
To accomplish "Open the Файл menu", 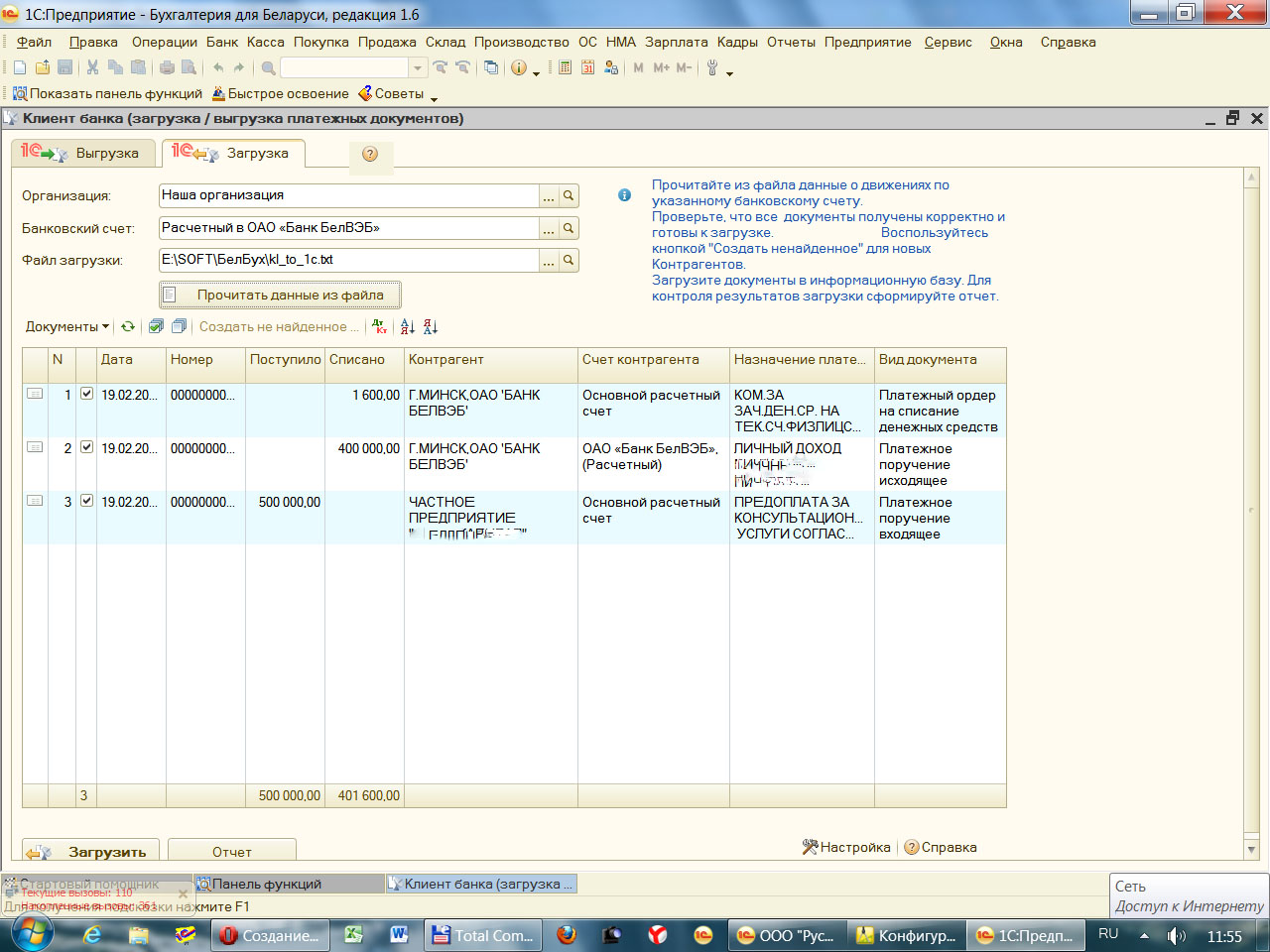I will coord(35,42).
